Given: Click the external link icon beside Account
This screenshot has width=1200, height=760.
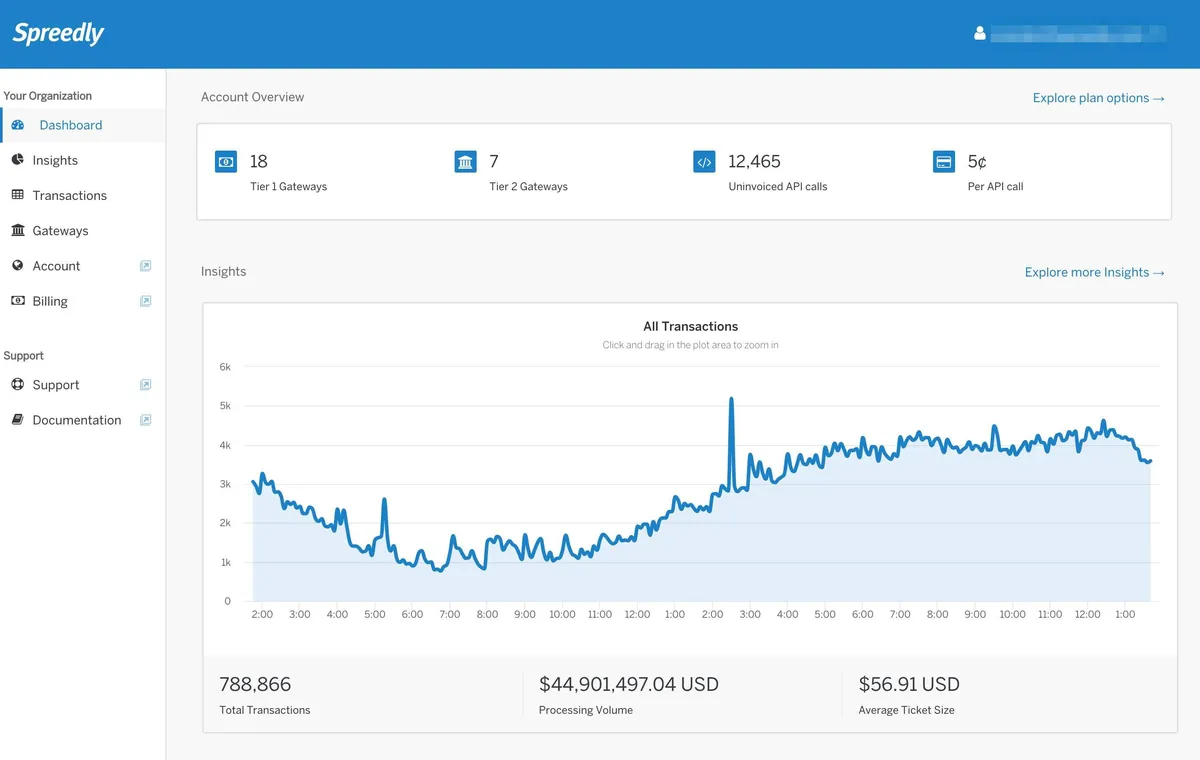Looking at the screenshot, I should pyautogui.click(x=145, y=266).
